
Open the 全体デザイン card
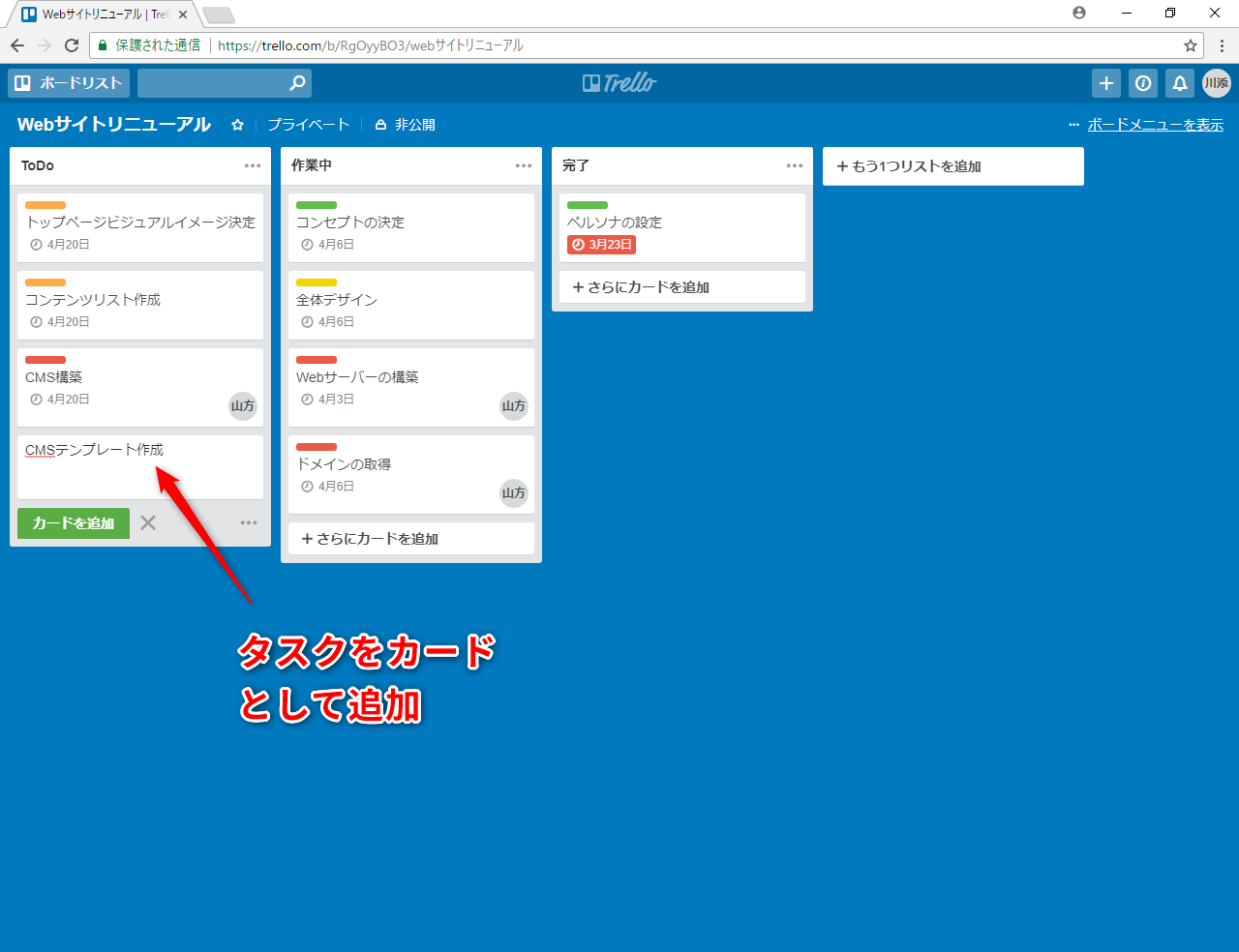[411, 305]
